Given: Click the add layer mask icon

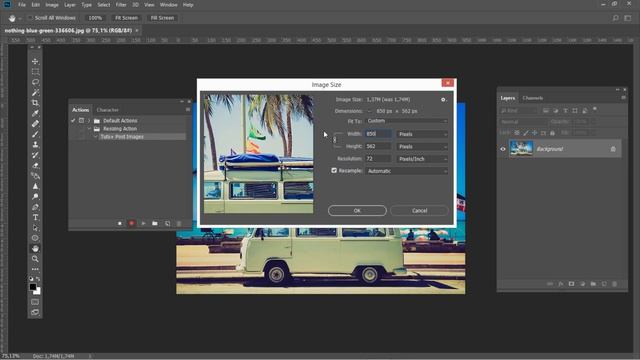Looking at the screenshot, I should tap(571, 284).
